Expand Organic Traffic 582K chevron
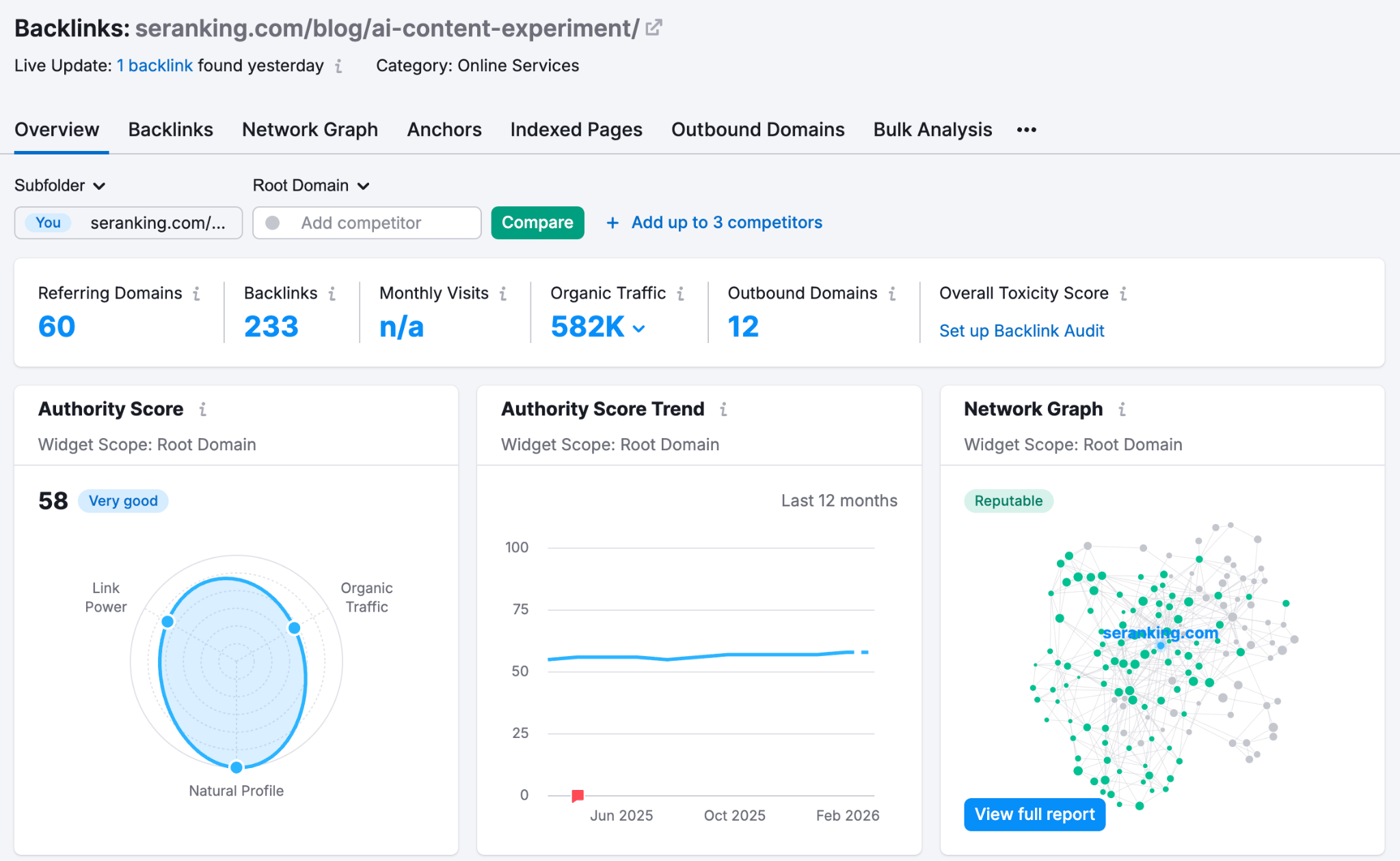This screenshot has height=861, width=1400. [x=639, y=329]
